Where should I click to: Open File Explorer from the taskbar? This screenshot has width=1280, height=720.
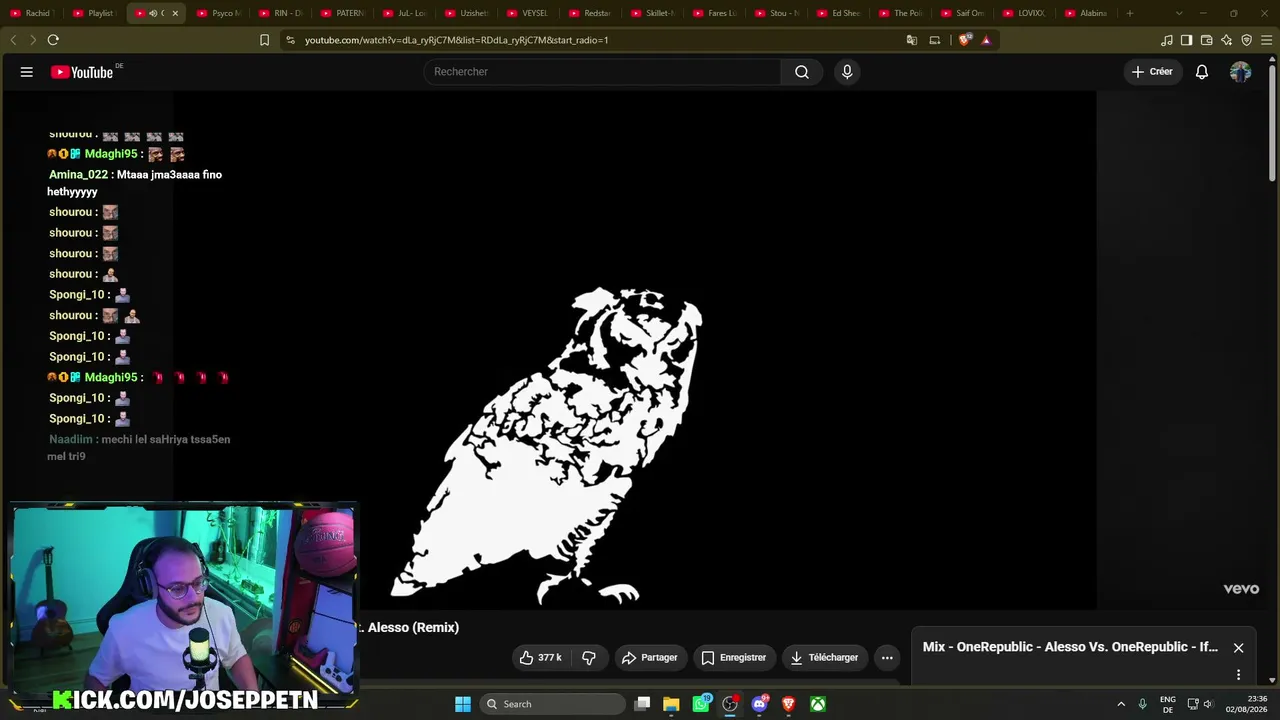pos(671,704)
